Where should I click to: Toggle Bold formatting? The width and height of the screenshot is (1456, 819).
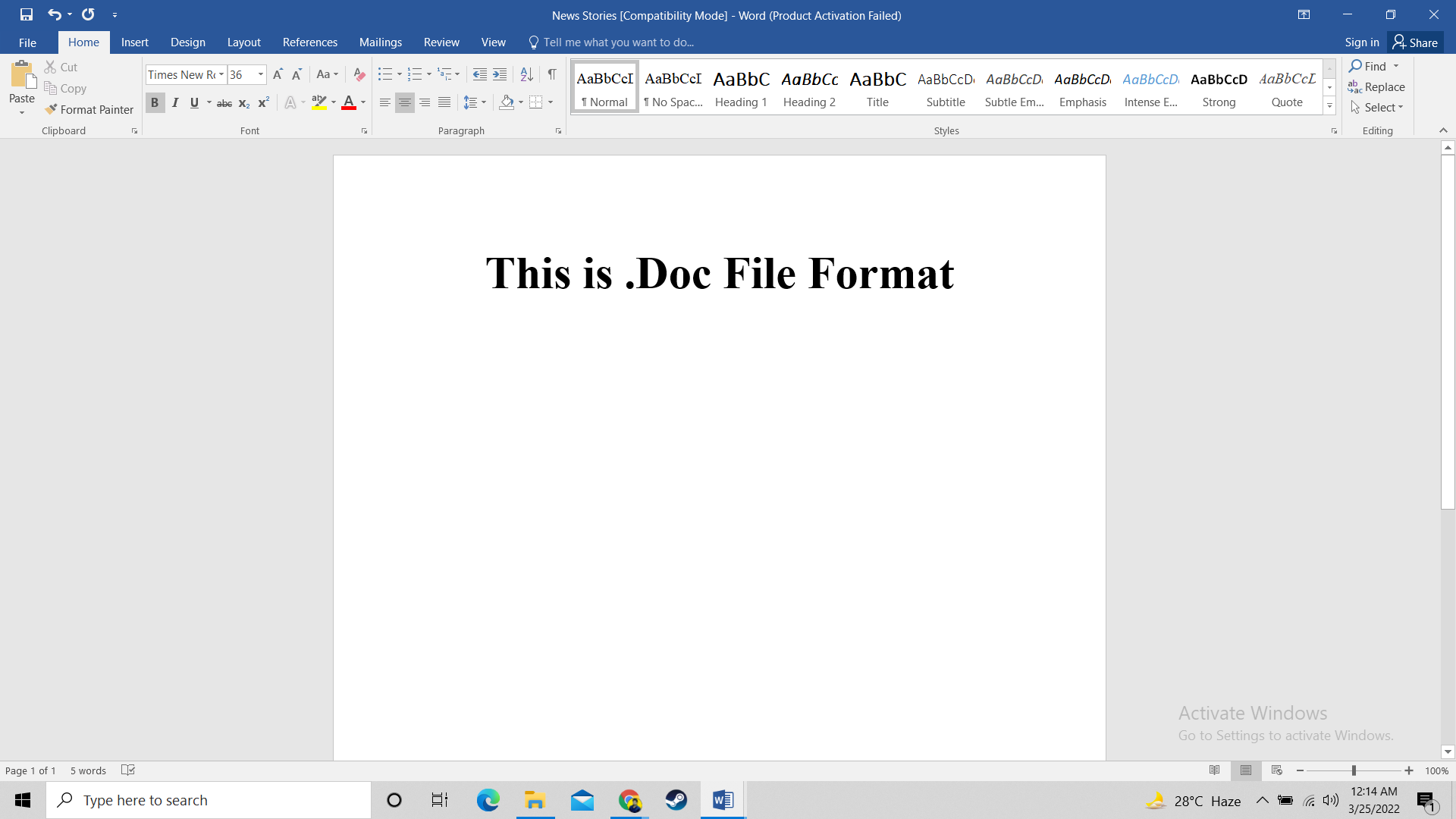coord(155,102)
